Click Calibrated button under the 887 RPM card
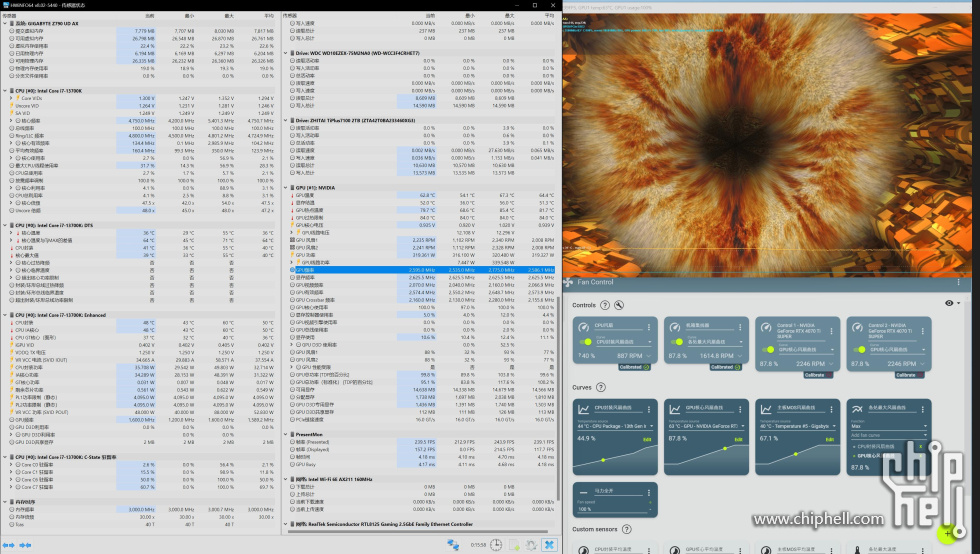Image resolution: width=980 pixels, height=554 pixels. (x=634, y=367)
